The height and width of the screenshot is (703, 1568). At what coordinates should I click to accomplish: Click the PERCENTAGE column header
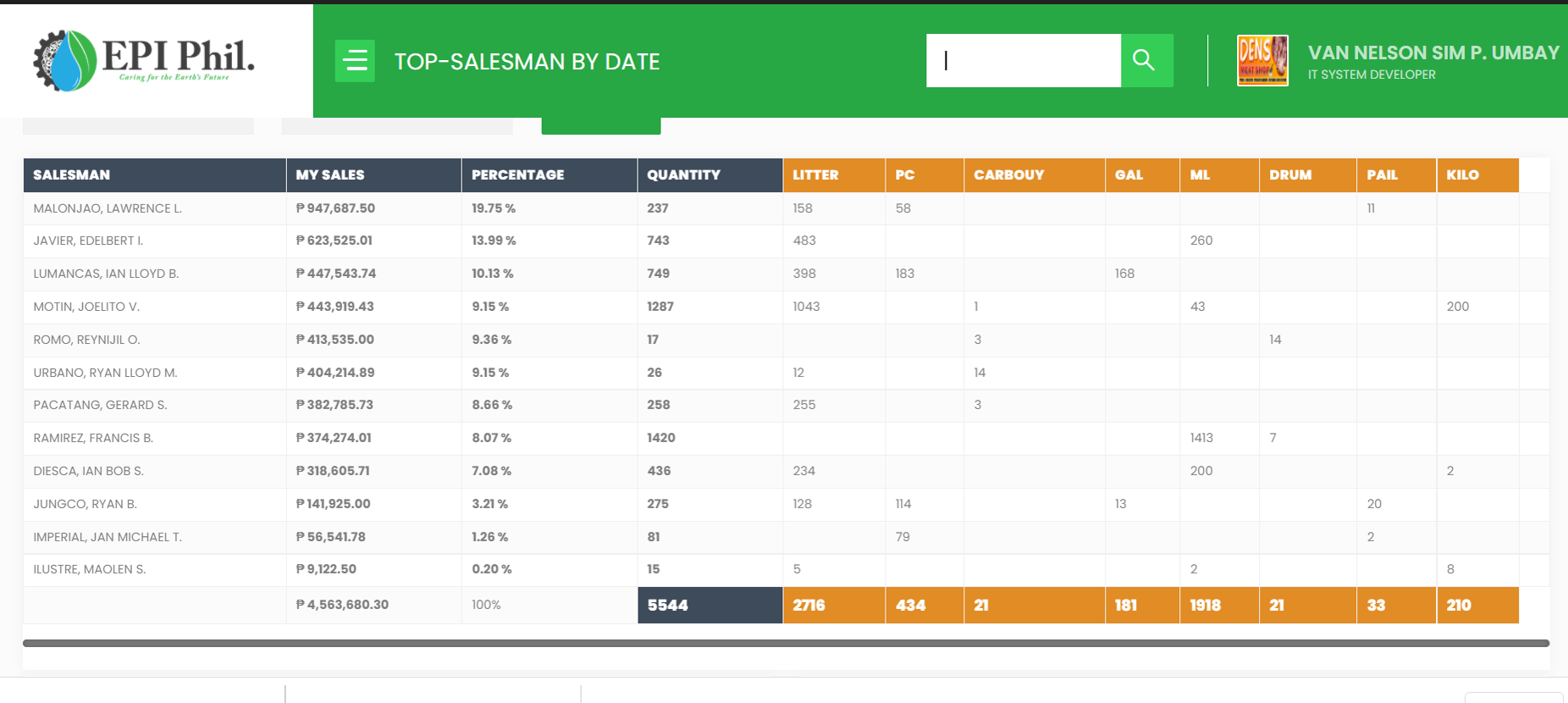(549, 174)
